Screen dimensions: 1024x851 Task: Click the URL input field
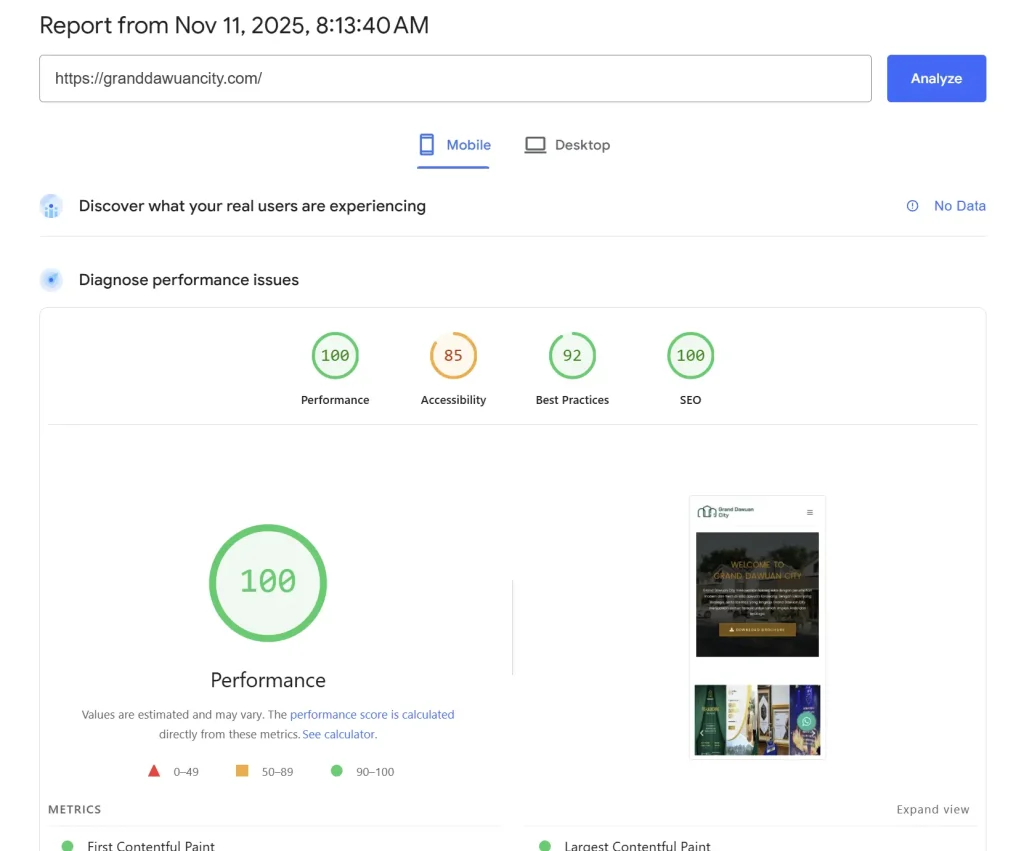pos(455,77)
